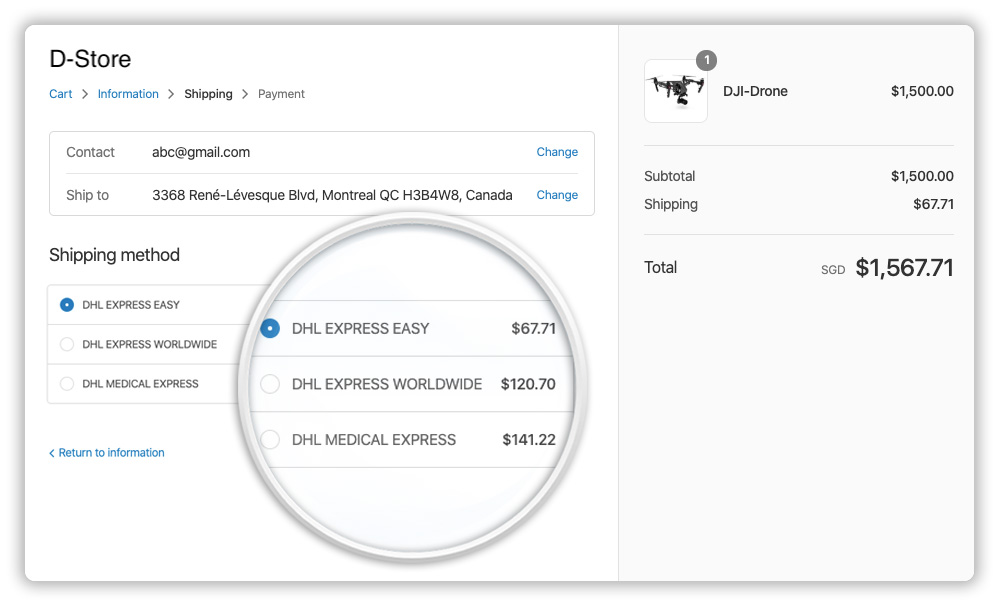Click the small unmagnified DHL Express Easy radio
This screenshot has height=607, width=999.
67,305
